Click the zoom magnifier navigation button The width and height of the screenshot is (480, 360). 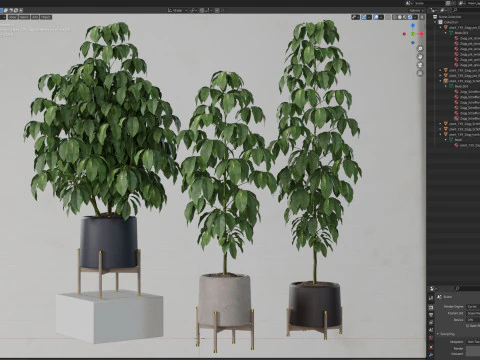click(420, 49)
